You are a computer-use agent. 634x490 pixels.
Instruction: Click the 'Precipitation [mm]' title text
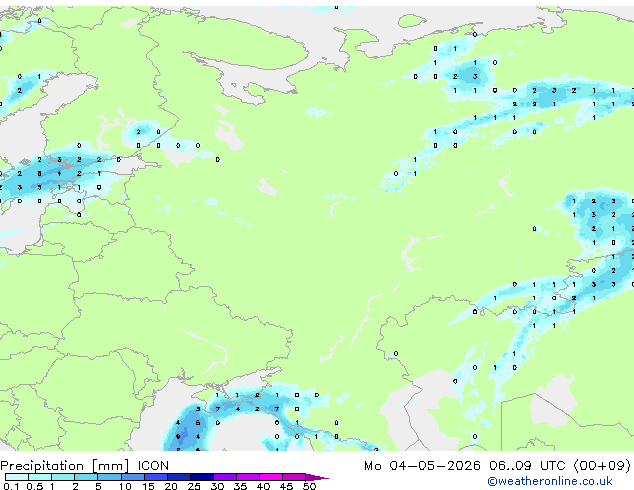click(65, 466)
